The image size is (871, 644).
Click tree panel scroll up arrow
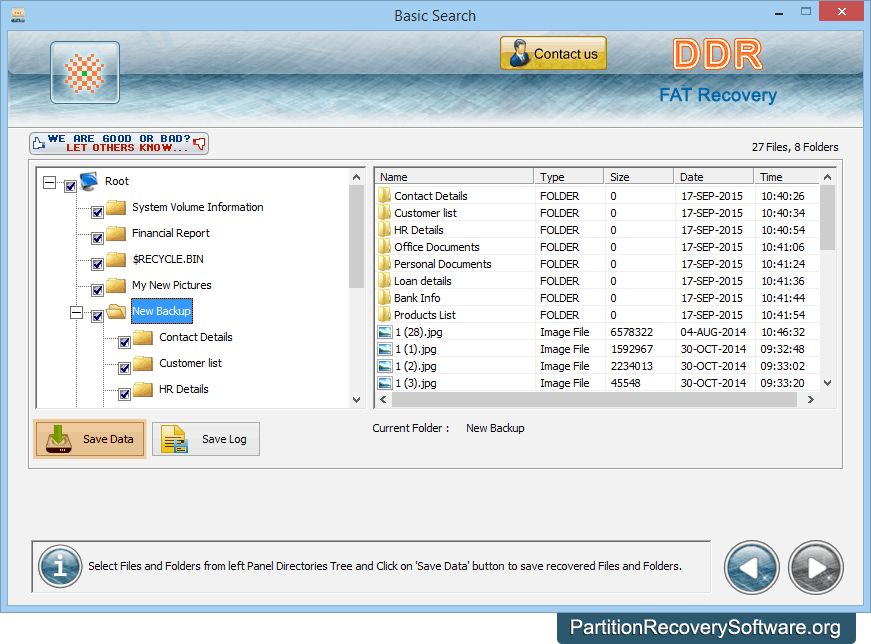(x=357, y=177)
